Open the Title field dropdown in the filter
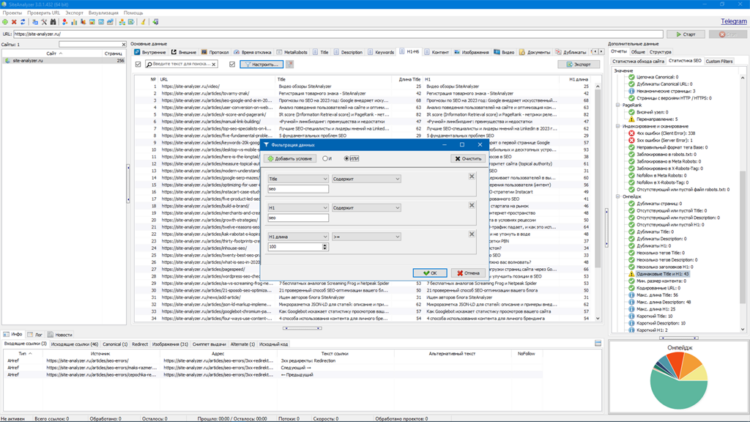Viewport: 750px width, 422px height. (x=298, y=179)
